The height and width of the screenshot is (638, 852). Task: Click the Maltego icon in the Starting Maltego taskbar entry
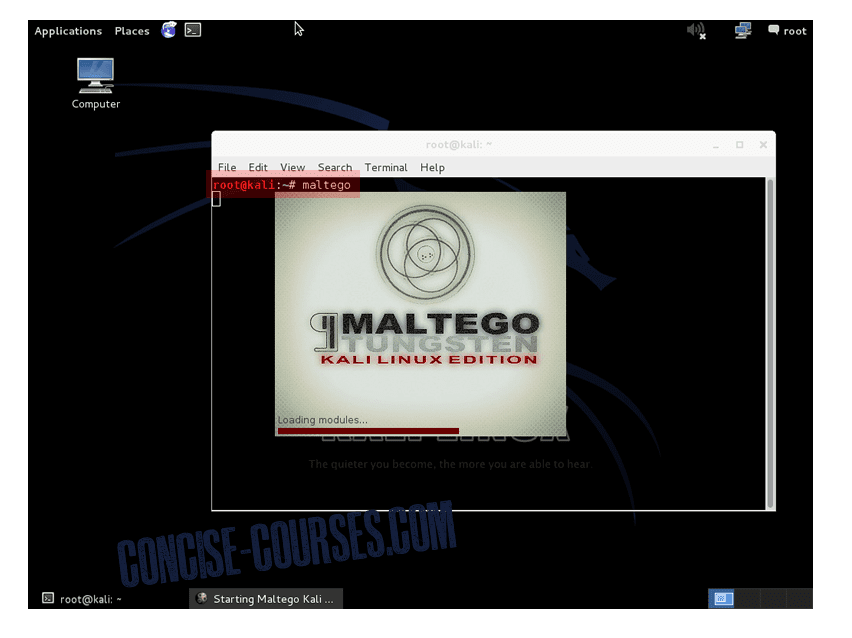click(201, 598)
